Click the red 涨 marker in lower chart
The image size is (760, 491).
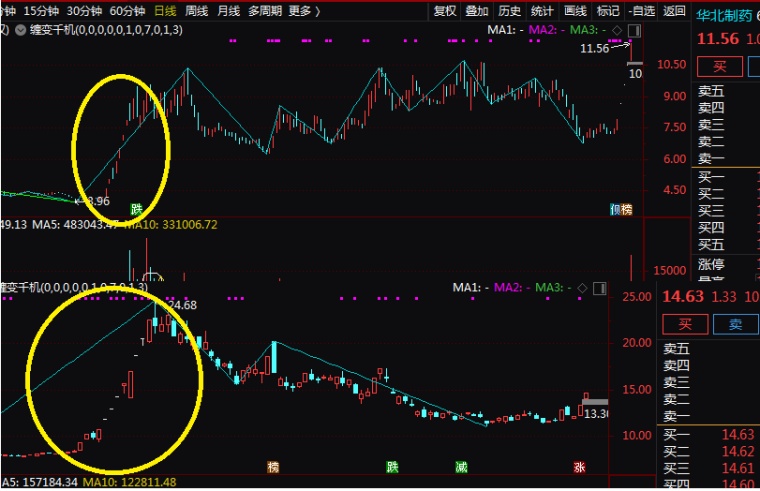tap(579, 467)
